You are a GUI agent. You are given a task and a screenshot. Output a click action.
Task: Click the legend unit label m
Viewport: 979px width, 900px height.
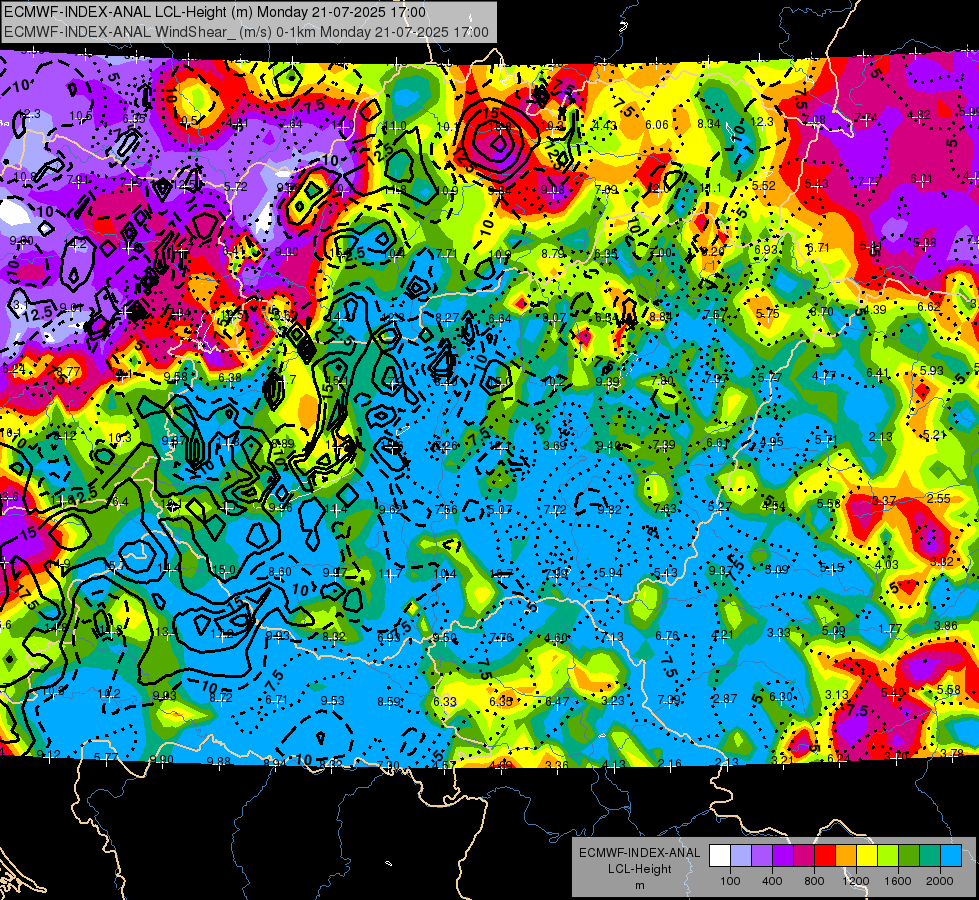[639, 885]
